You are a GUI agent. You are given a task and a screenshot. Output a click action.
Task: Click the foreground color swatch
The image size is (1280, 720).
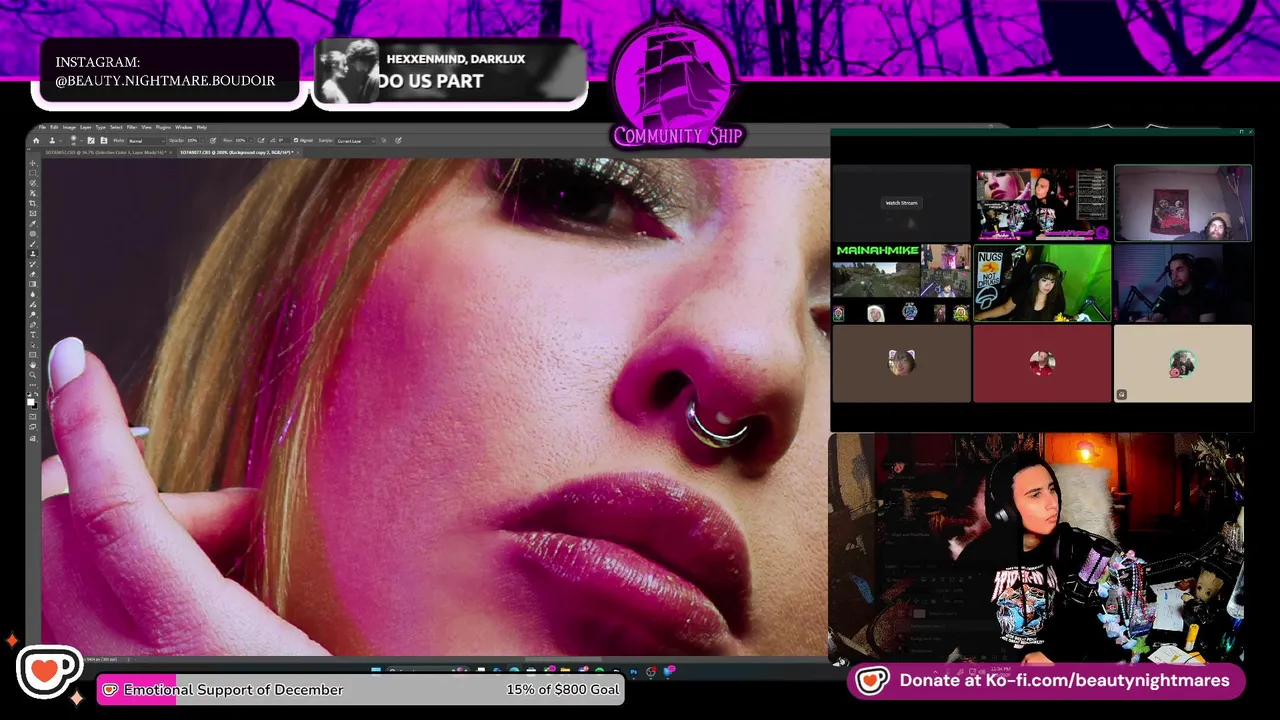pos(30,402)
